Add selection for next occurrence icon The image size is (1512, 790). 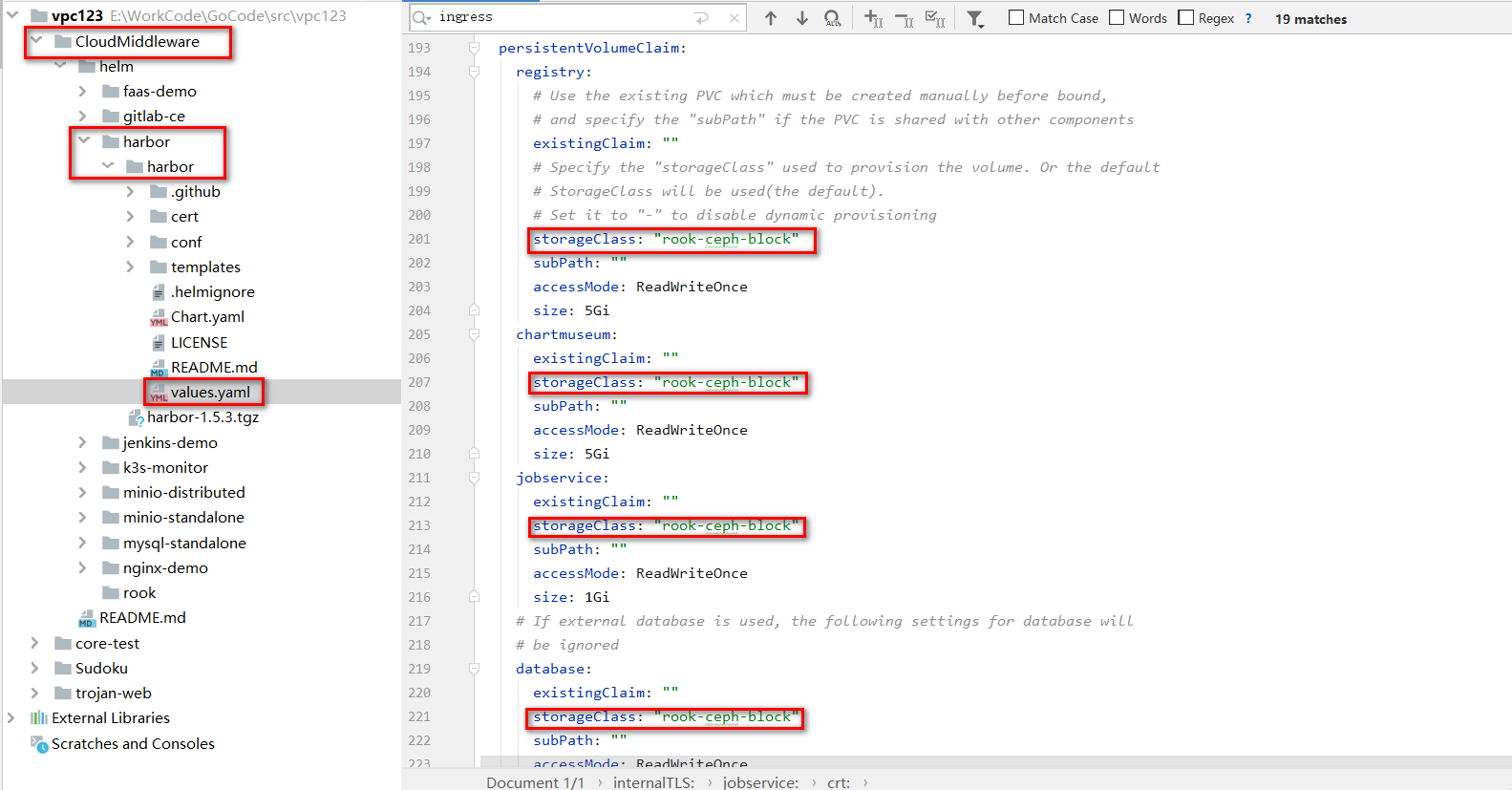point(873,18)
